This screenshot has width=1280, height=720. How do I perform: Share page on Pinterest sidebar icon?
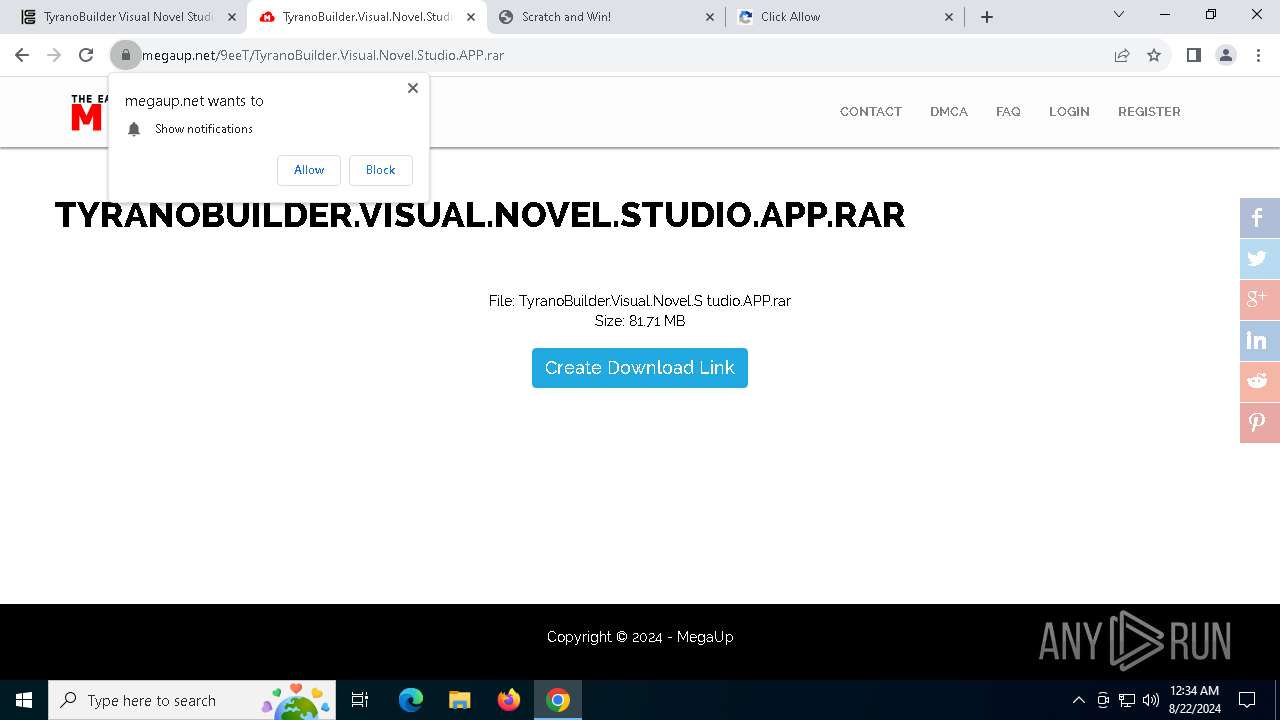coord(1260,423)
